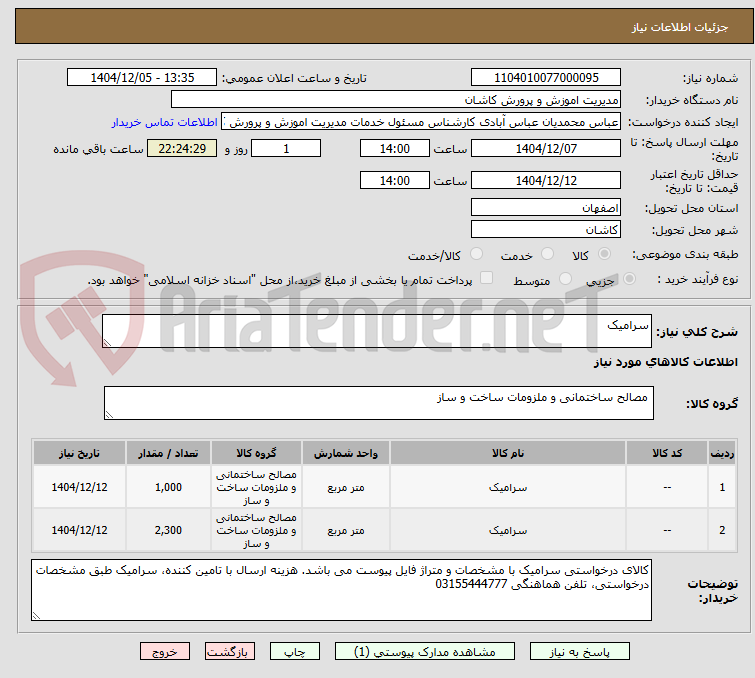Click the تعداد / مقدار column header
The height and width of the screenshot is (678, 755).
point(168,453)
